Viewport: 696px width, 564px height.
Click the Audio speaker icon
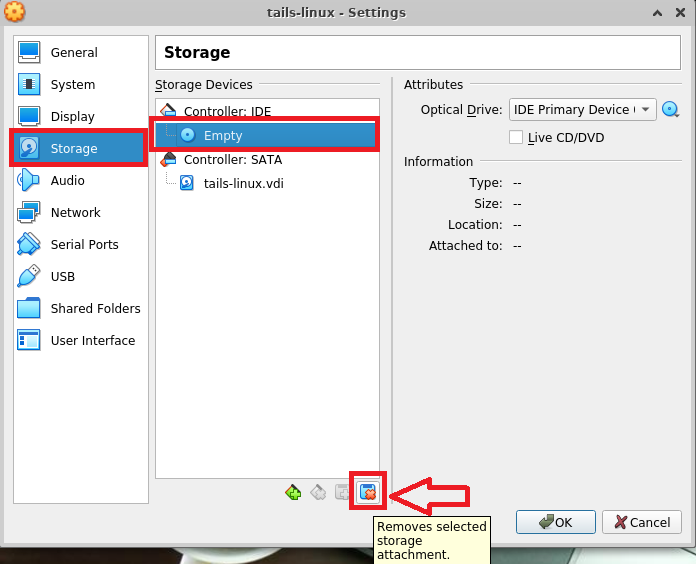click(x=28, y=180)
